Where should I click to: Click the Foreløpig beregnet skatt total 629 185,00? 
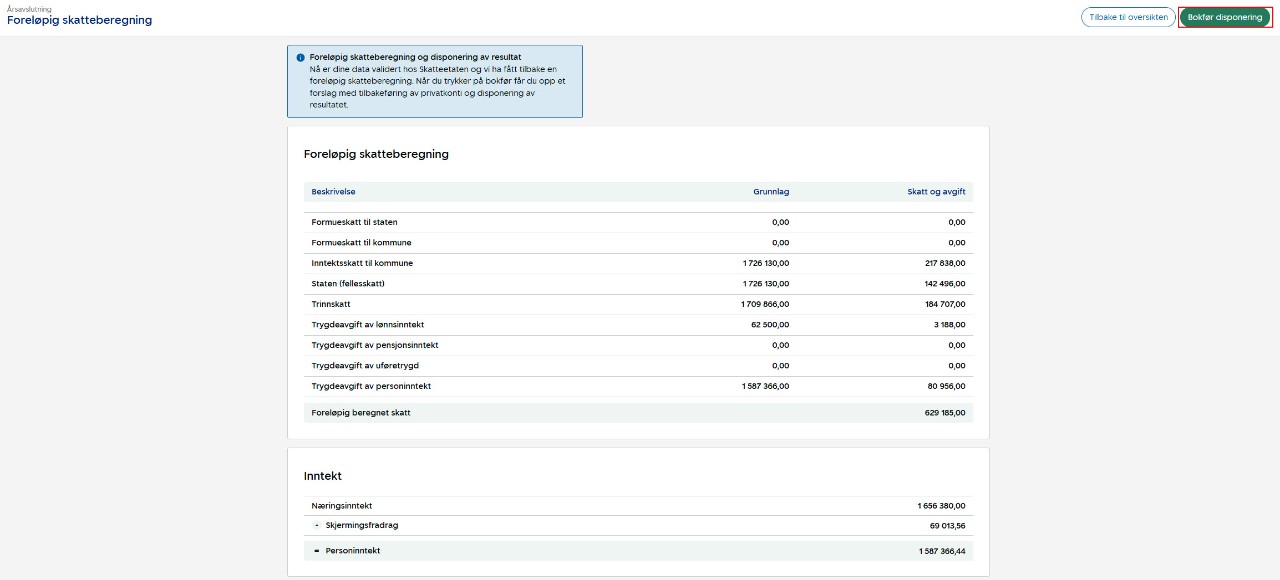pyautogui.click(x=945, y=413)
